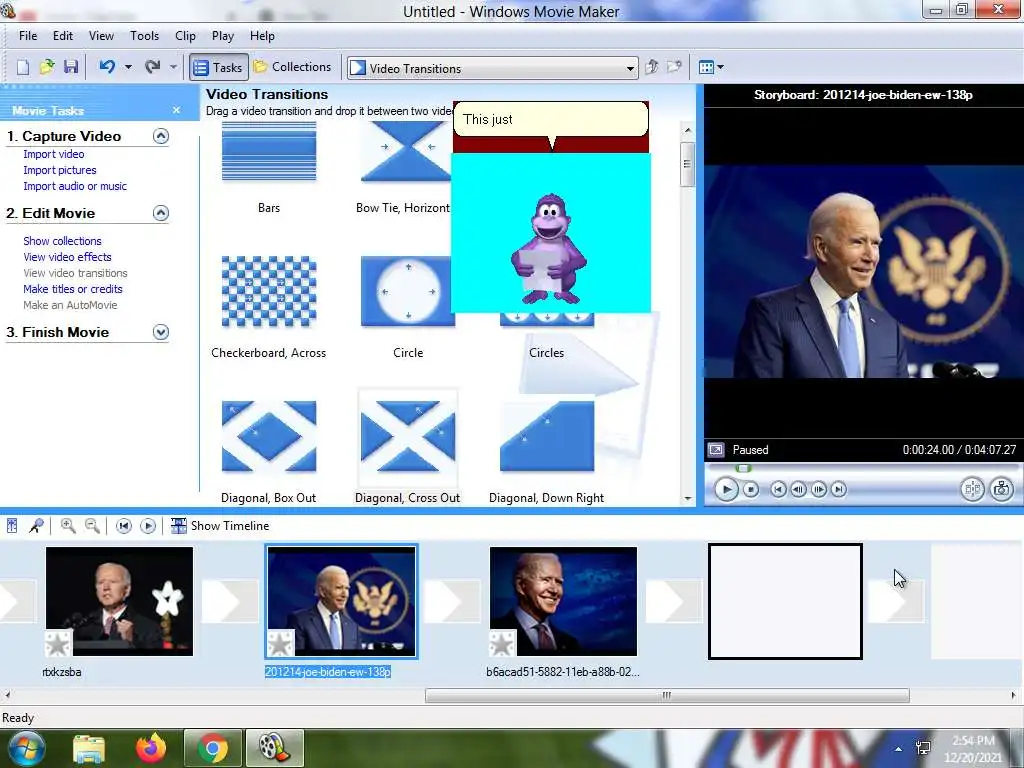Open the File menu
Screen dimensions: 1024x768
(28, 36)
